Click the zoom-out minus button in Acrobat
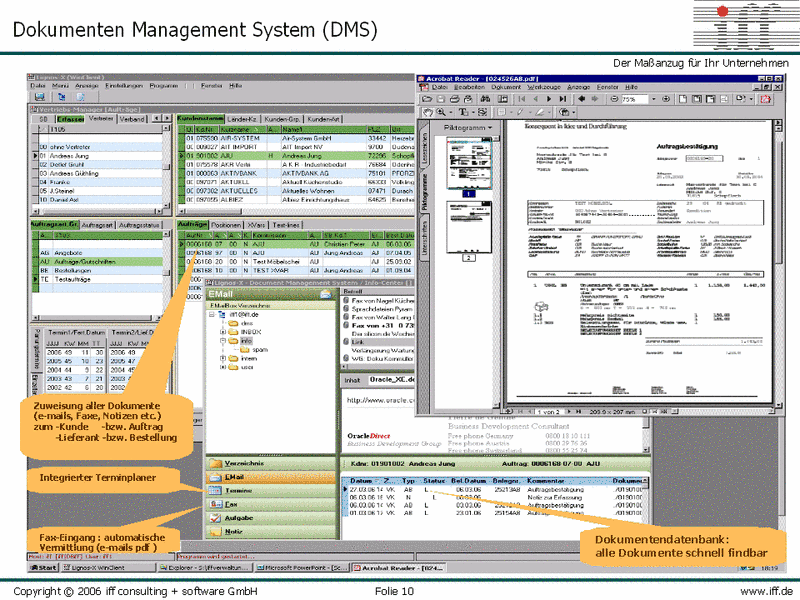Screen dimensions: 800x600 click(614, 99)
